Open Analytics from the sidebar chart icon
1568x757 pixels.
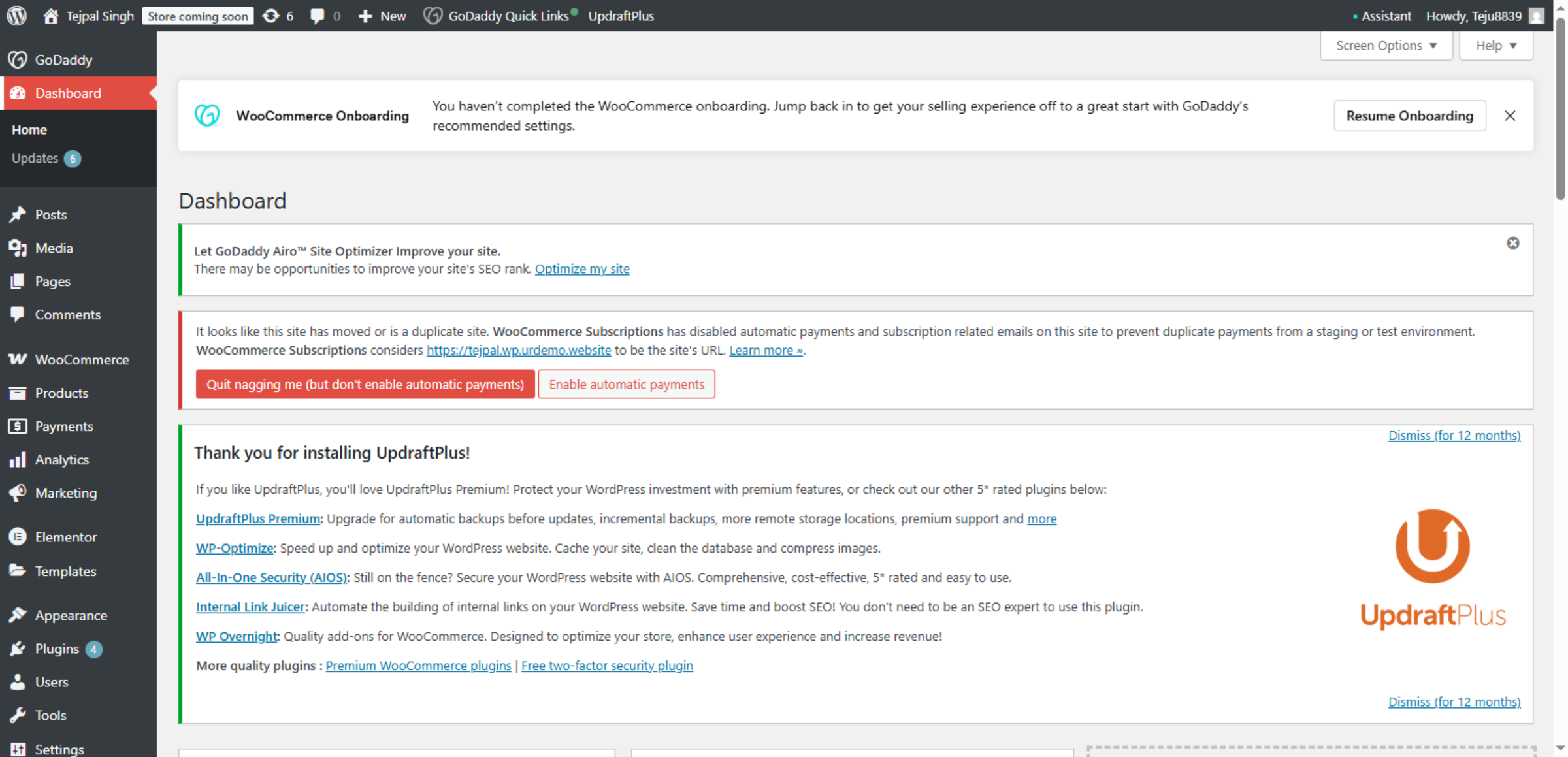[x=18, y=459]
